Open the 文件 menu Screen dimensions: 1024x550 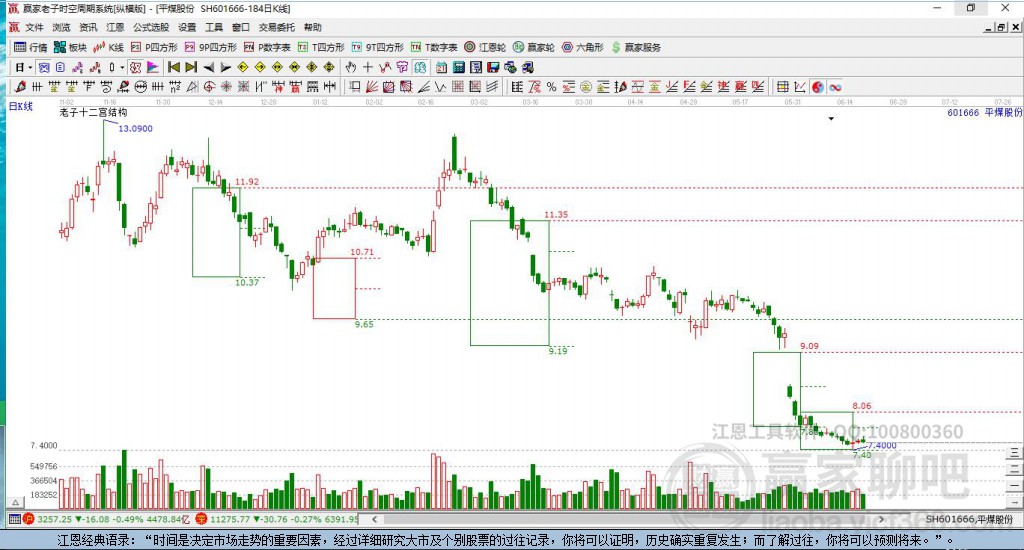34,27
